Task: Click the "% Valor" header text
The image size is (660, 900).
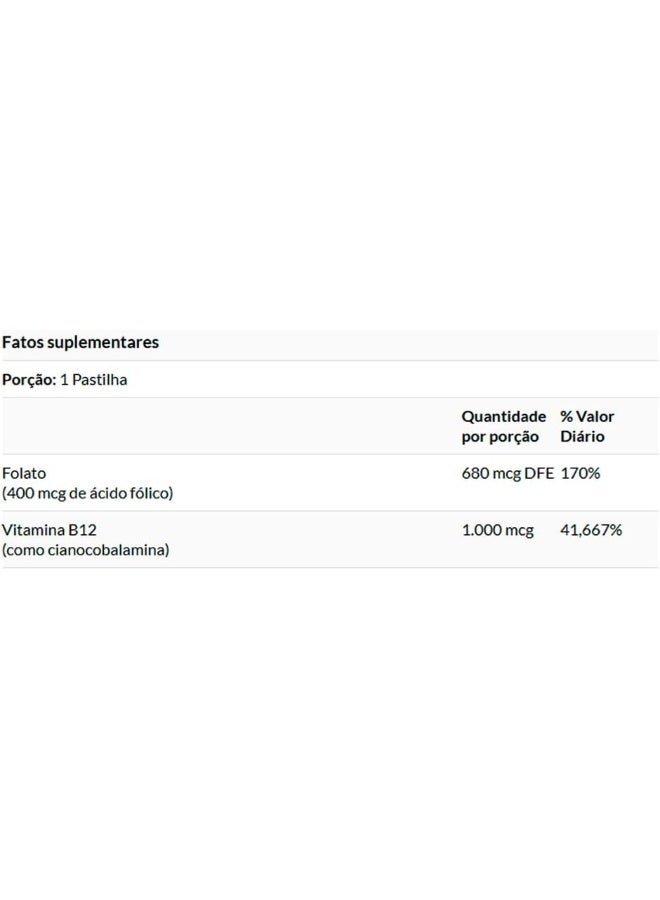Action: (x=587, y=416)
